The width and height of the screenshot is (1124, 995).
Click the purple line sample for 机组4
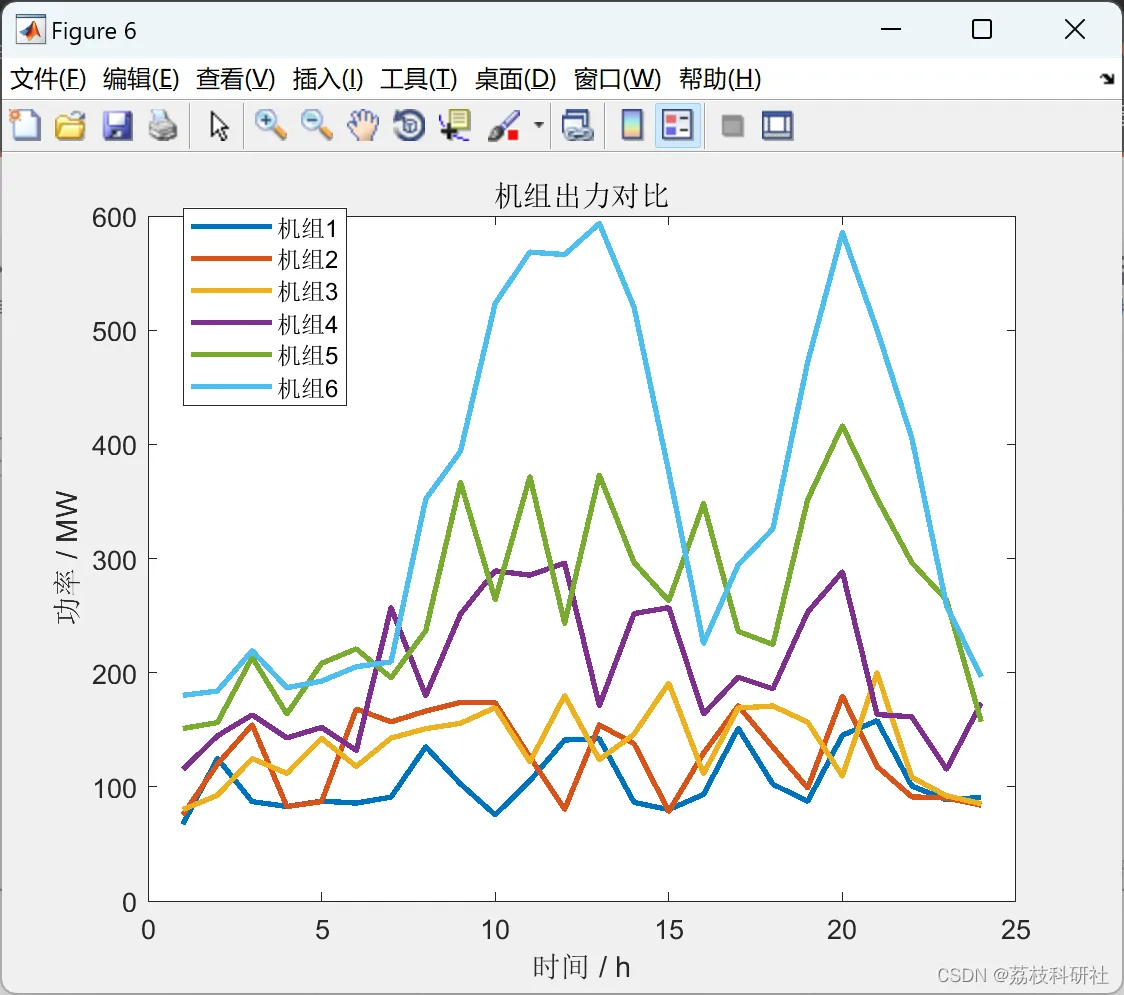coord(231,323)
